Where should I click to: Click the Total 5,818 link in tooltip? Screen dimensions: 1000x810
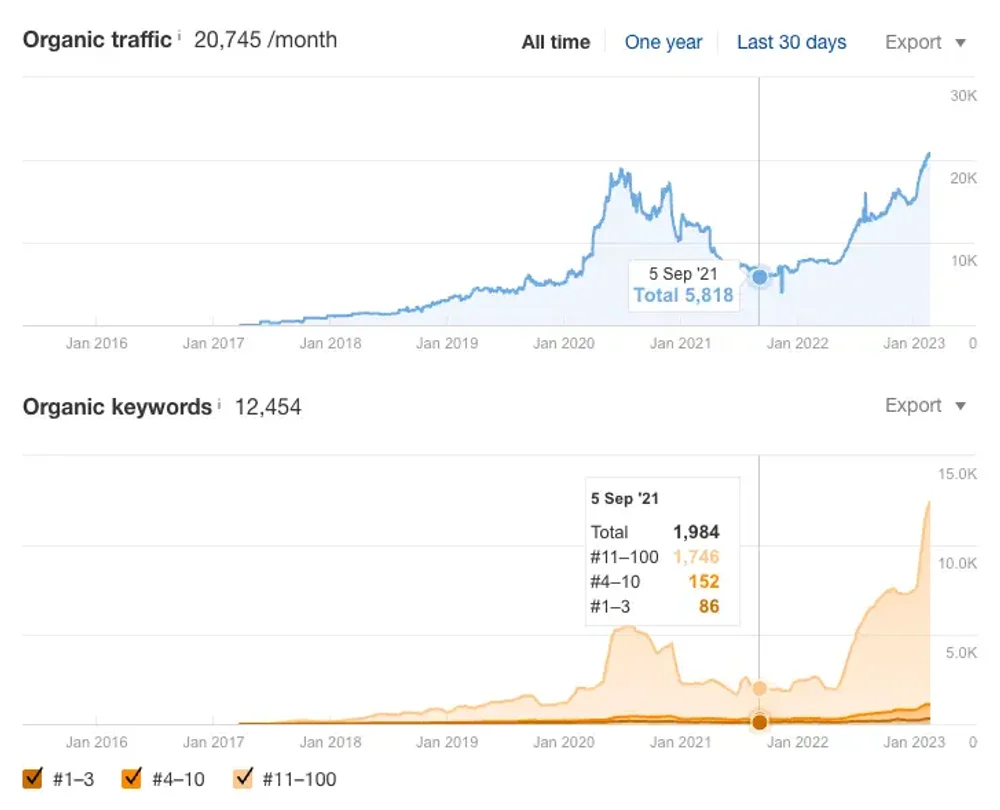(x=683, y=294)
